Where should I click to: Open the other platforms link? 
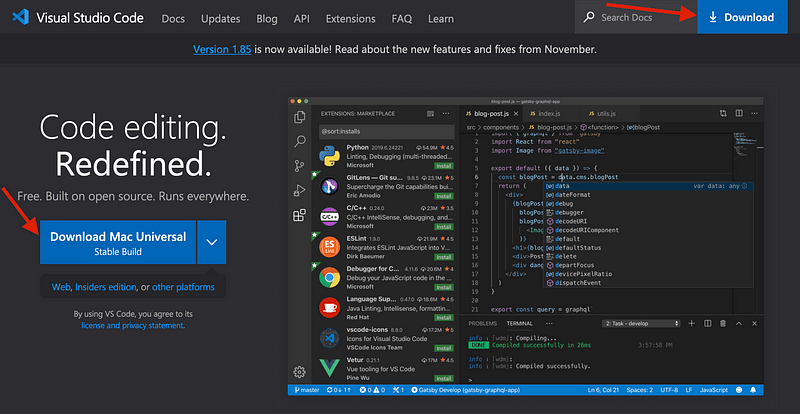point(183,287)
